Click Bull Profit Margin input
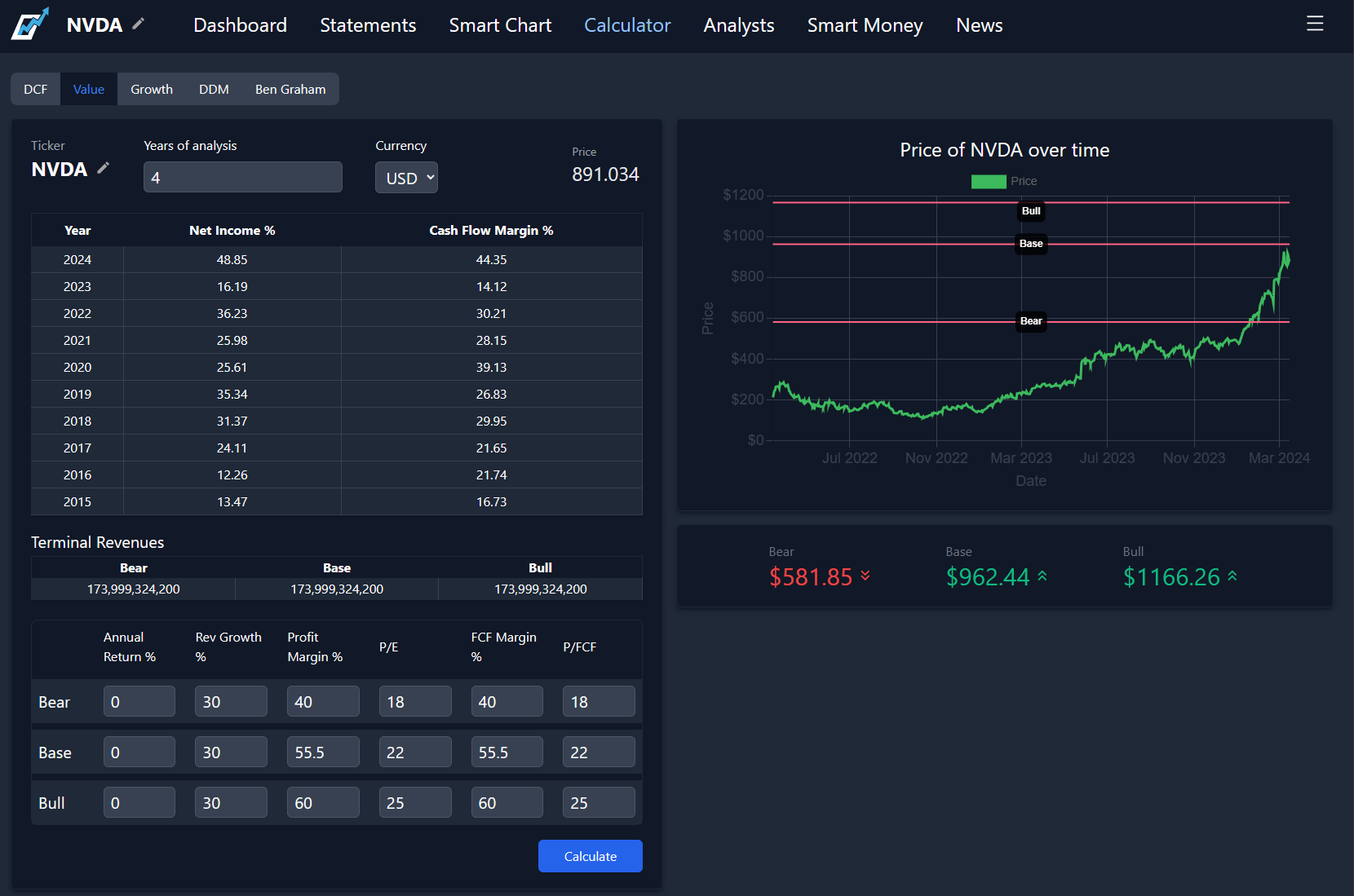This screenshot has height=896, width=1354. click(x=323, y=802)
